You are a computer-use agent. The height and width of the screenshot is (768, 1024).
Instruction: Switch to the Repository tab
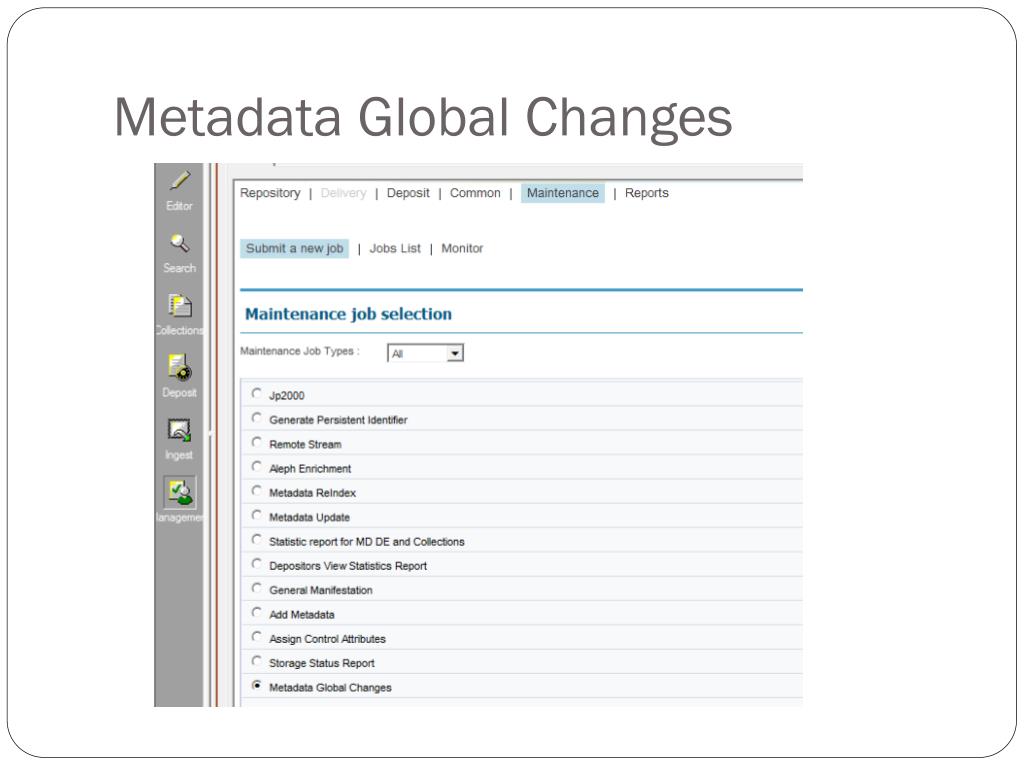(x=270, y=193)
